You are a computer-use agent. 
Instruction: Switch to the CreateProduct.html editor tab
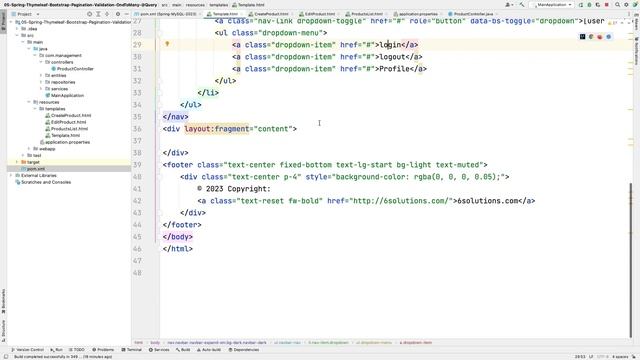tap(270, 14)
